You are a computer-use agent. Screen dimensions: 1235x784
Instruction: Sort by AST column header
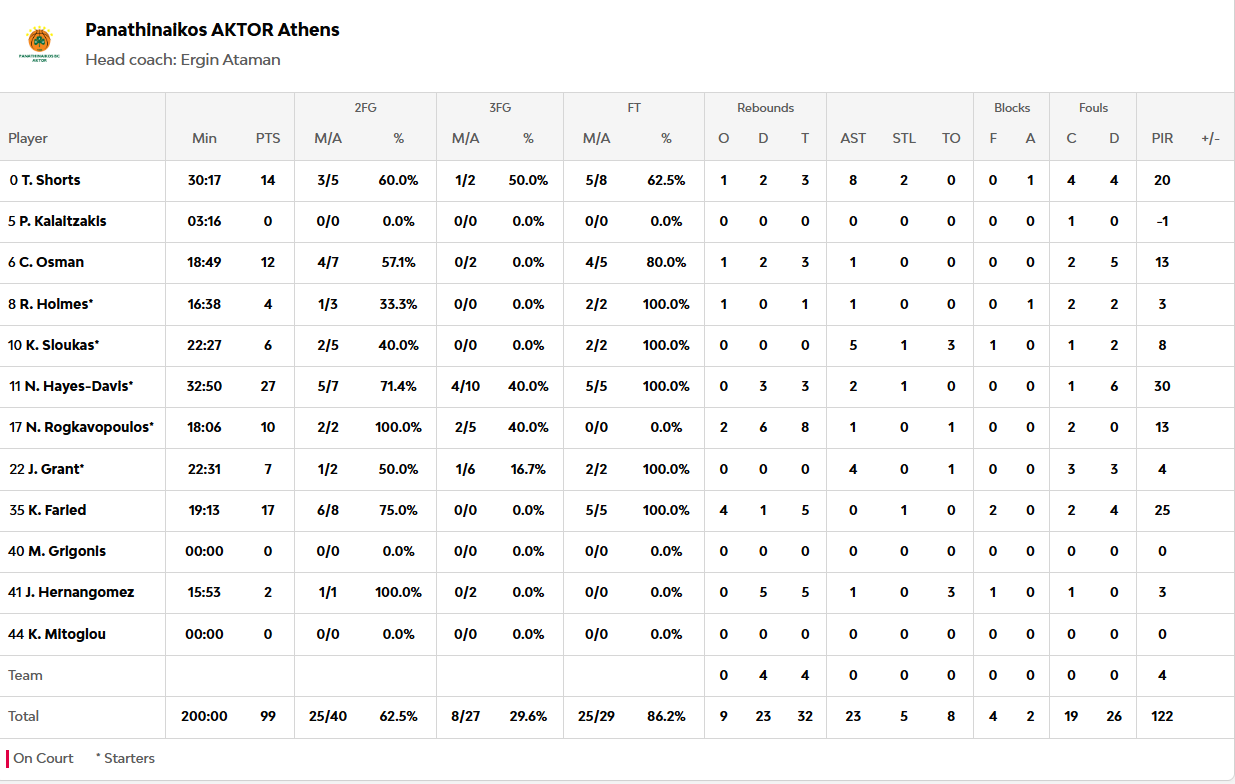coord(853,138)
